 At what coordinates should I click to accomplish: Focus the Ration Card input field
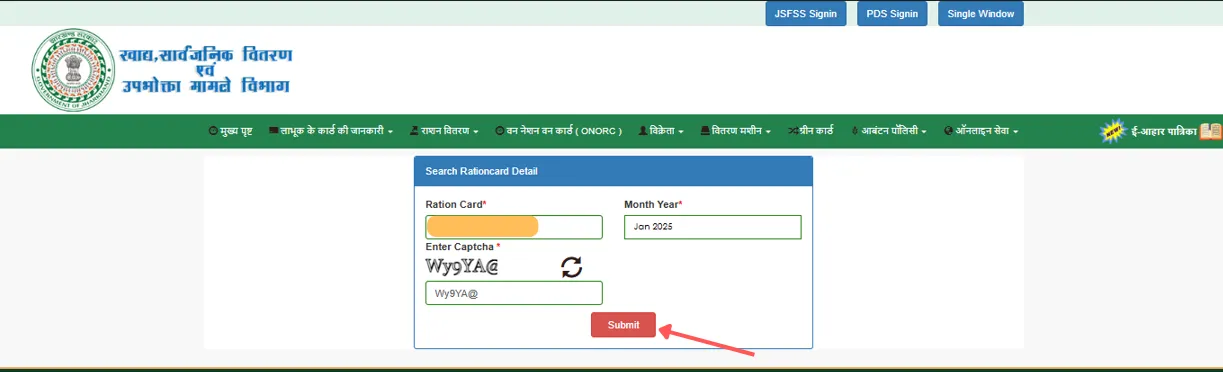click(514, 227)
